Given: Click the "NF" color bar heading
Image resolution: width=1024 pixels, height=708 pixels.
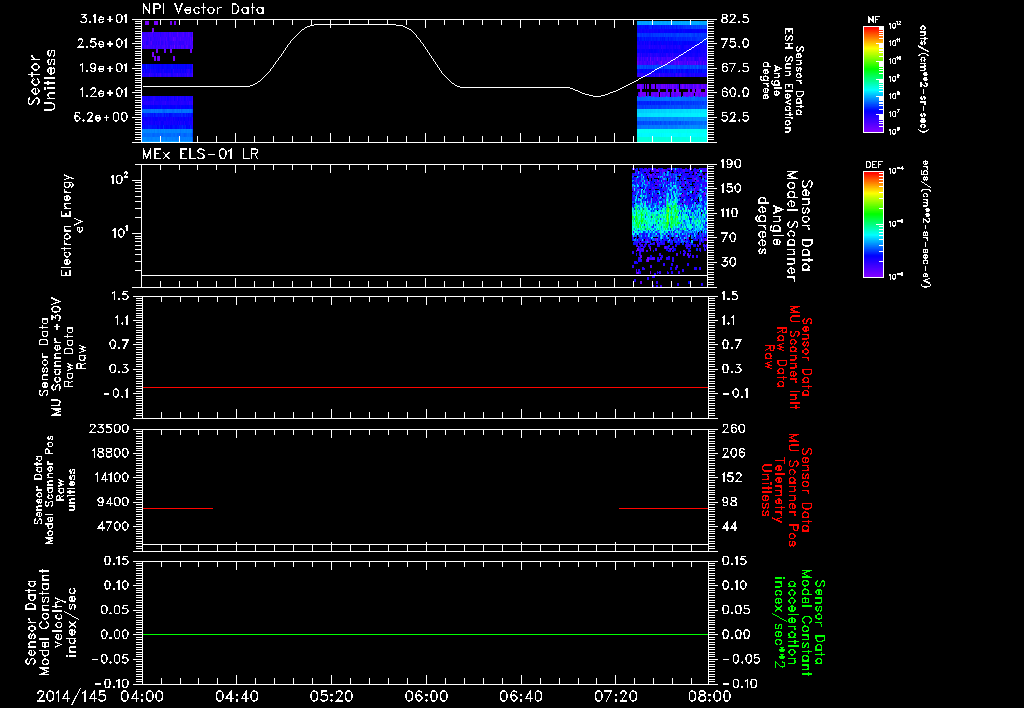Looking at the screenshot, I should point(873,20).
